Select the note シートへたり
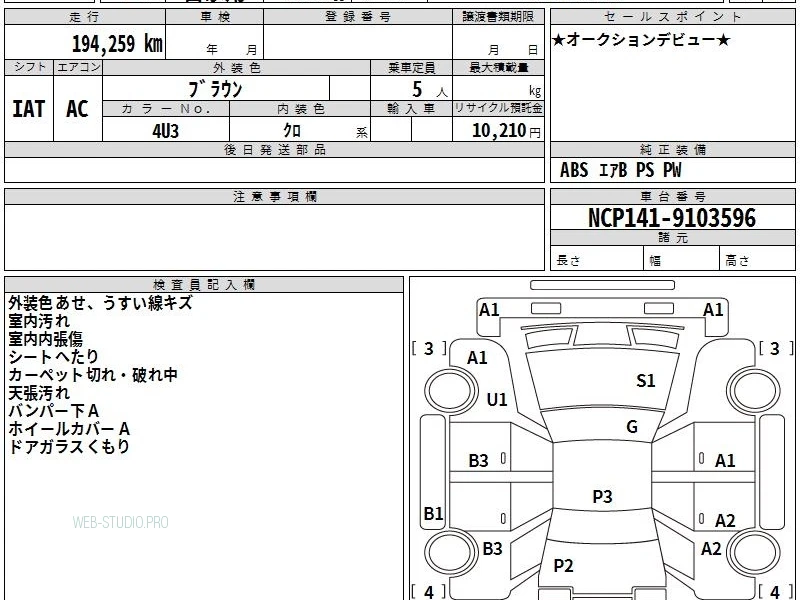This screenshot has width=800, height=600. pyautogui.click(x=54, y=357)
